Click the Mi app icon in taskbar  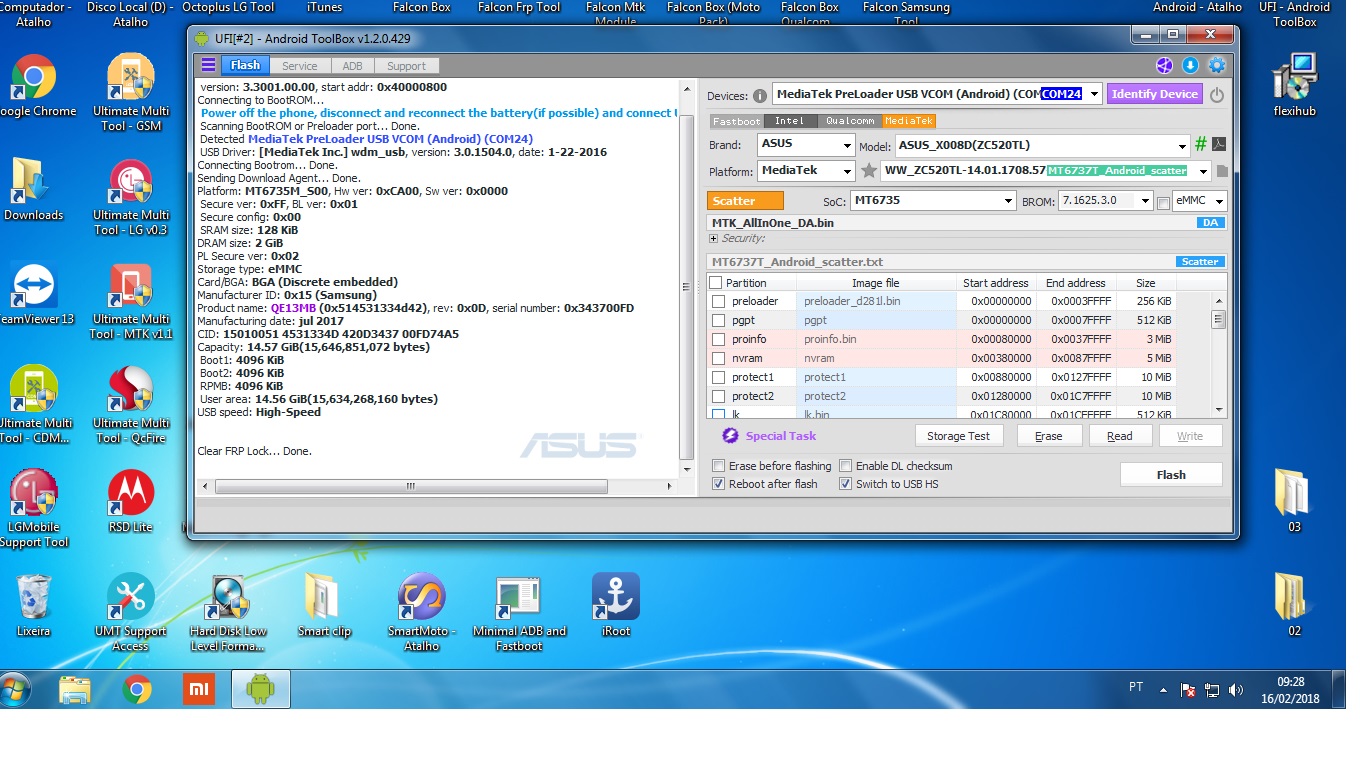click(x=199, y=689)
